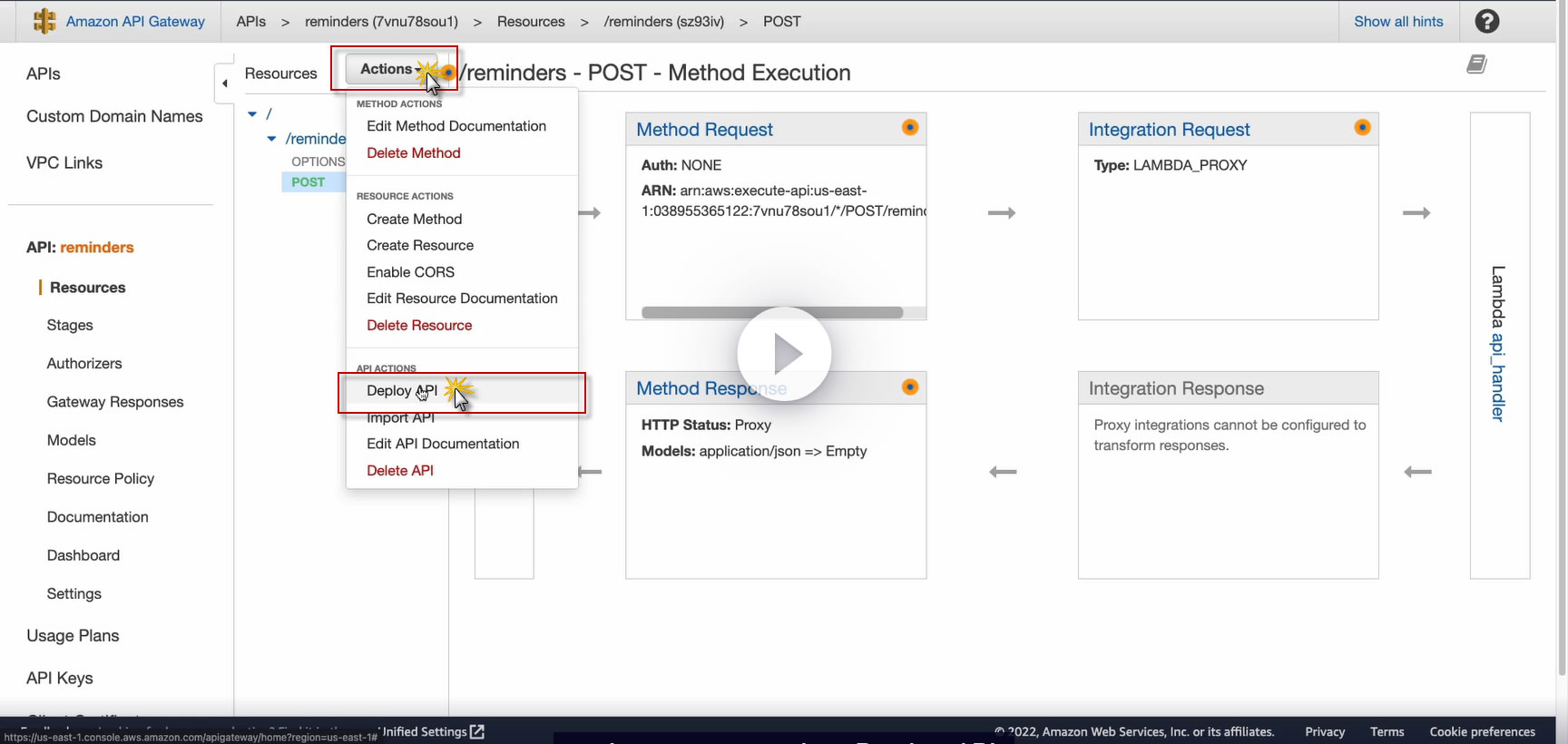Open the help question mark icon
Image resolution: width=1568 pixels, height=744 pixels.
coord(1487,21)
